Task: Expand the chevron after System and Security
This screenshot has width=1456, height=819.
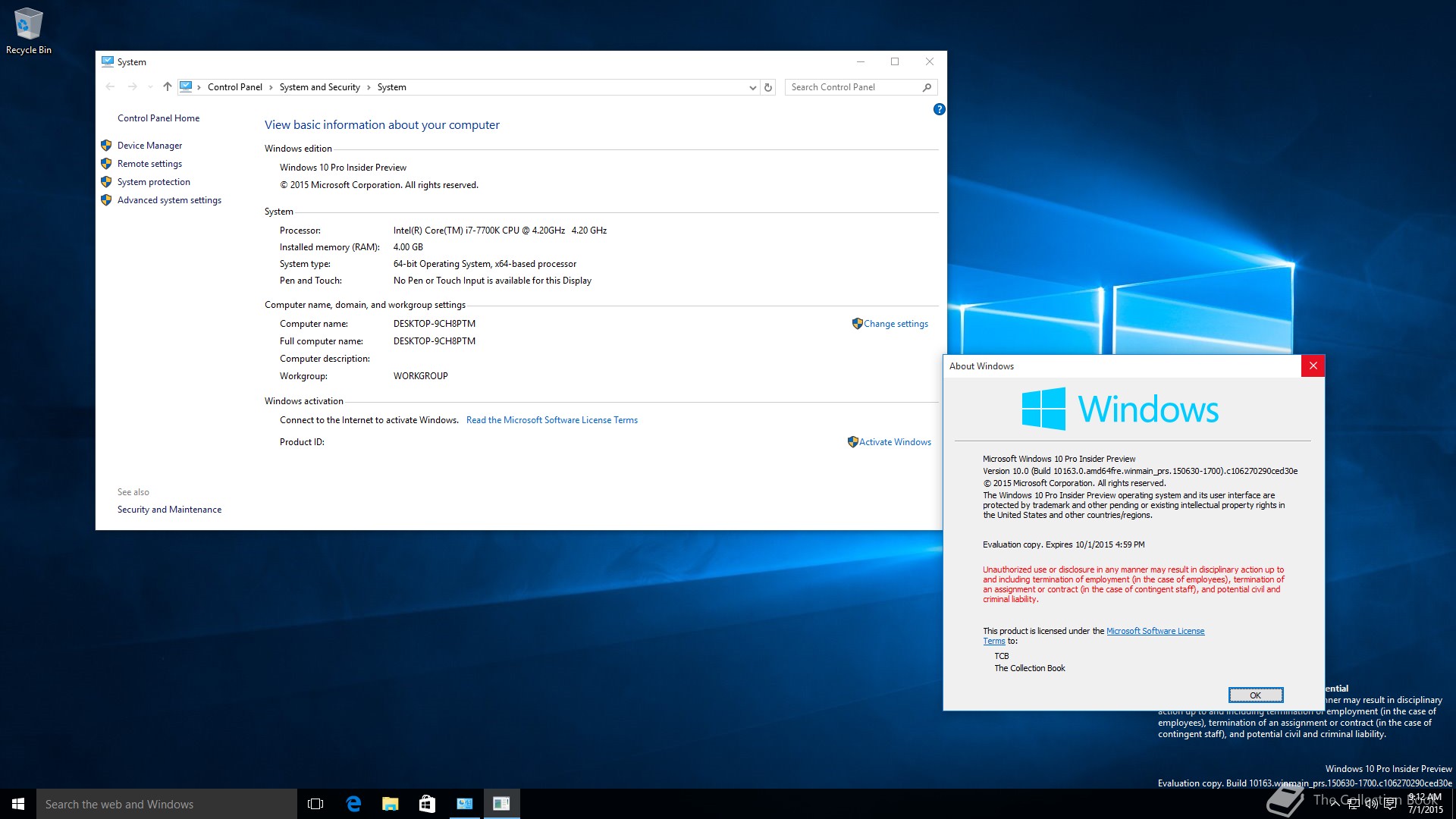Action: coord(369,87)
